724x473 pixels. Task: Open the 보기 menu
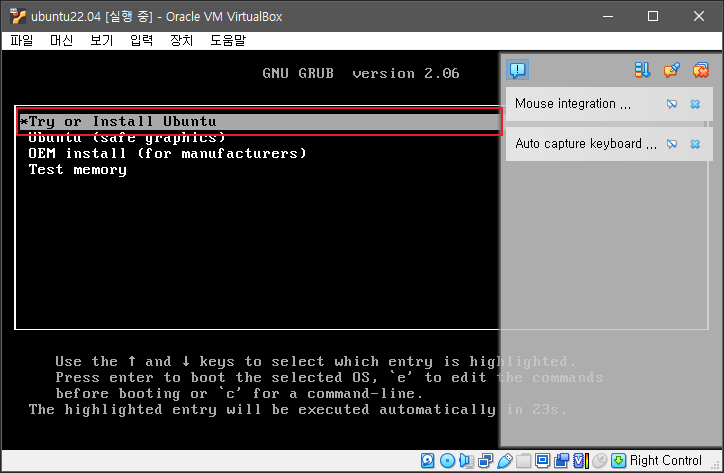pos(102,40)
